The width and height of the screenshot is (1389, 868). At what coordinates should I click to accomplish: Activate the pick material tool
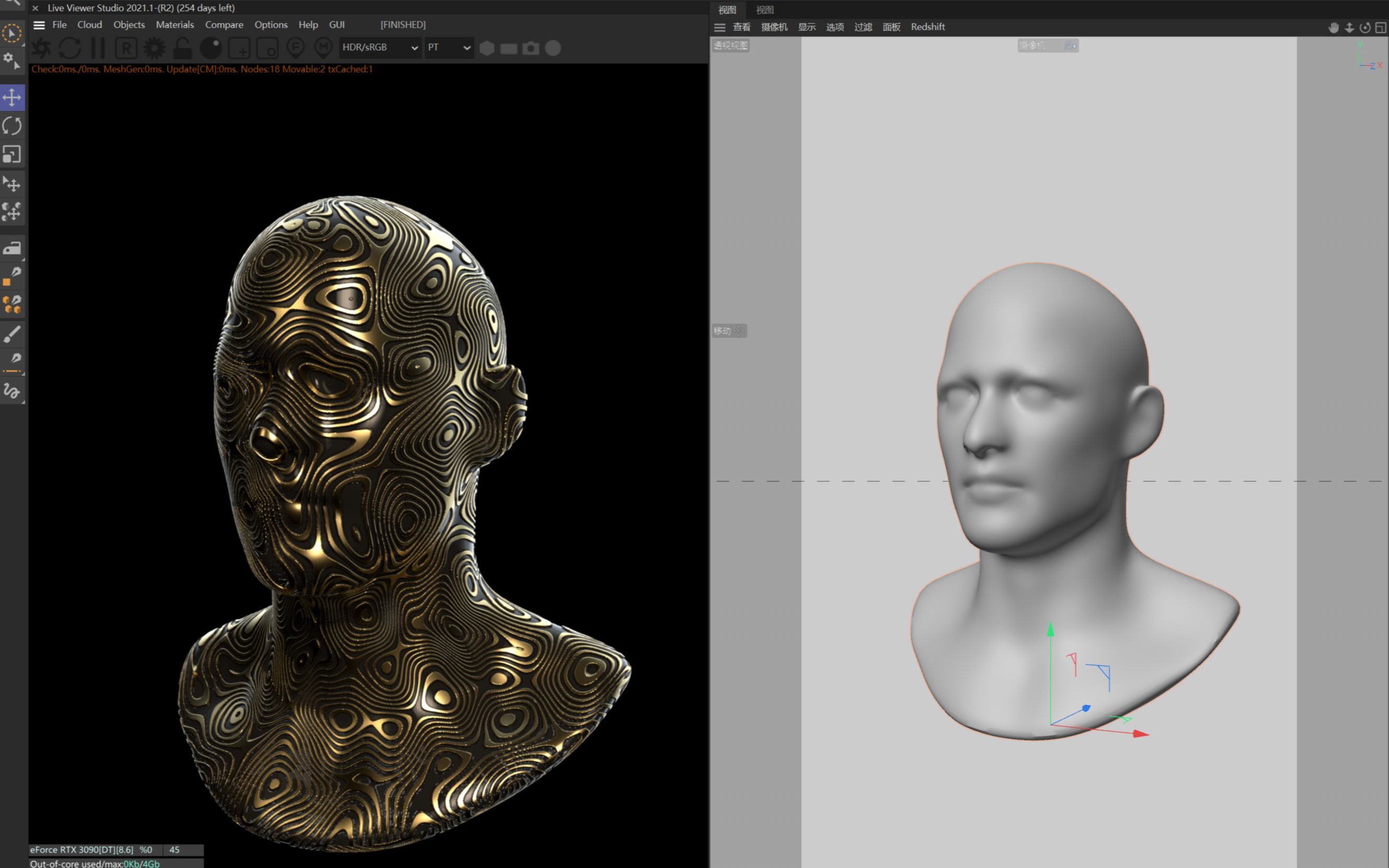[323, 48]
